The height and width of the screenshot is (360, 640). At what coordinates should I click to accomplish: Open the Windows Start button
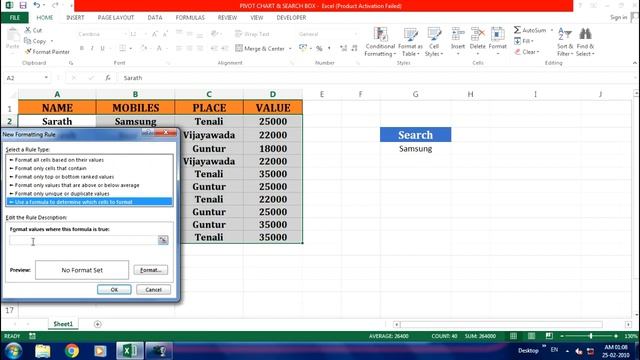[x=13, y=351]
